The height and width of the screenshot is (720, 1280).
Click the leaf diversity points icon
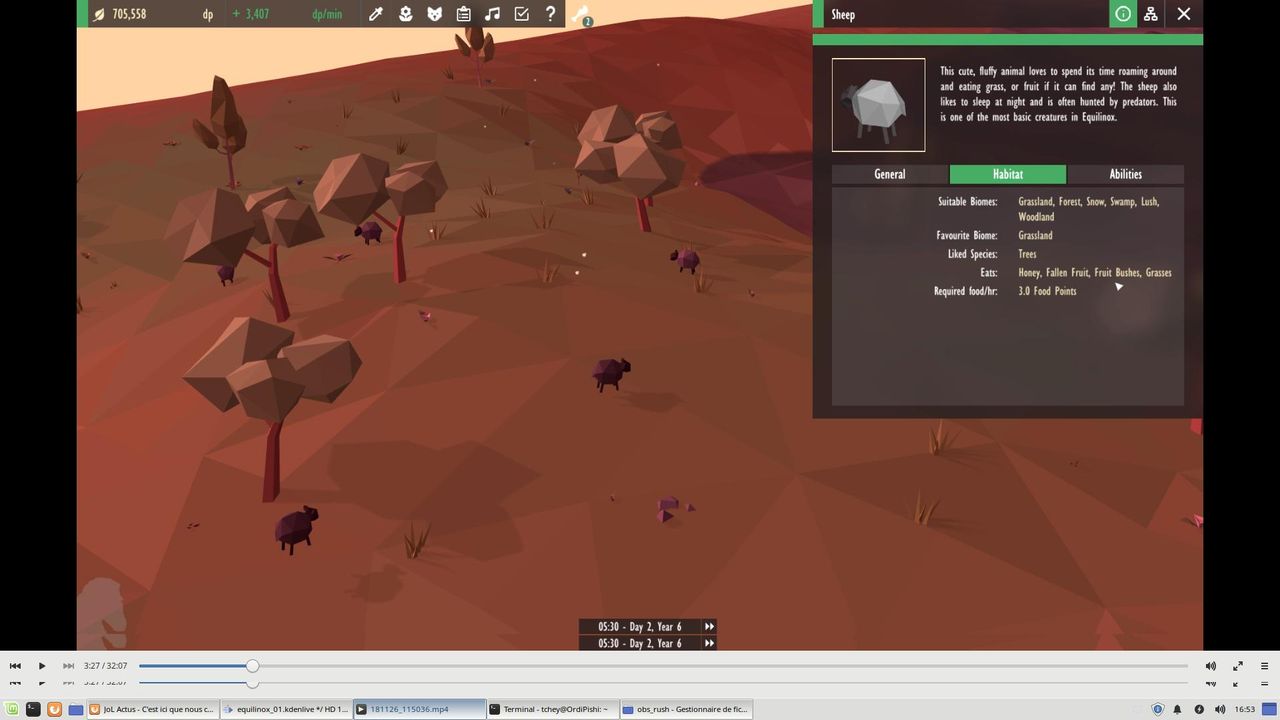click(99, 14)
